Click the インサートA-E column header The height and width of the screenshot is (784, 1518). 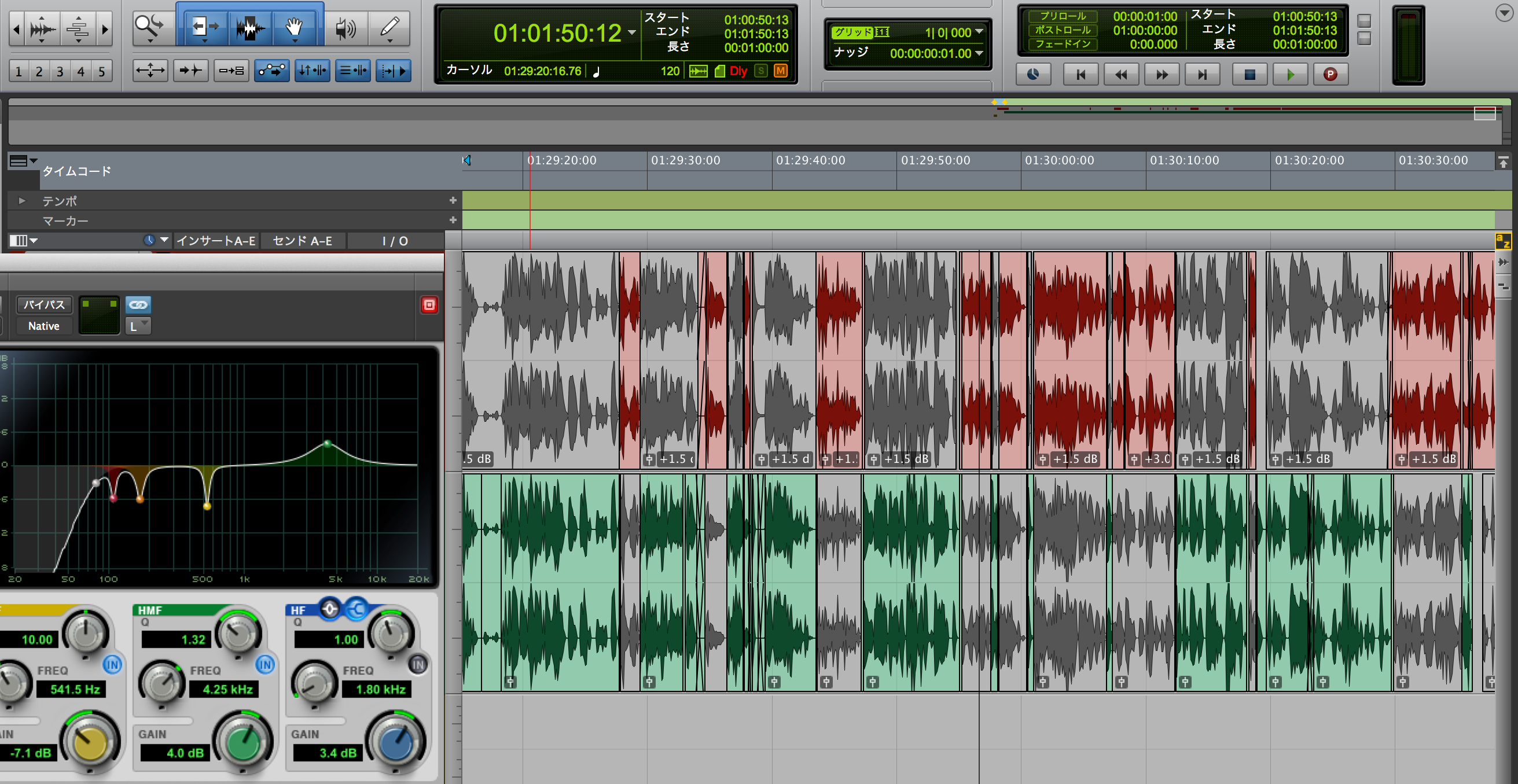pyautogui.click(x=216, y=241)
